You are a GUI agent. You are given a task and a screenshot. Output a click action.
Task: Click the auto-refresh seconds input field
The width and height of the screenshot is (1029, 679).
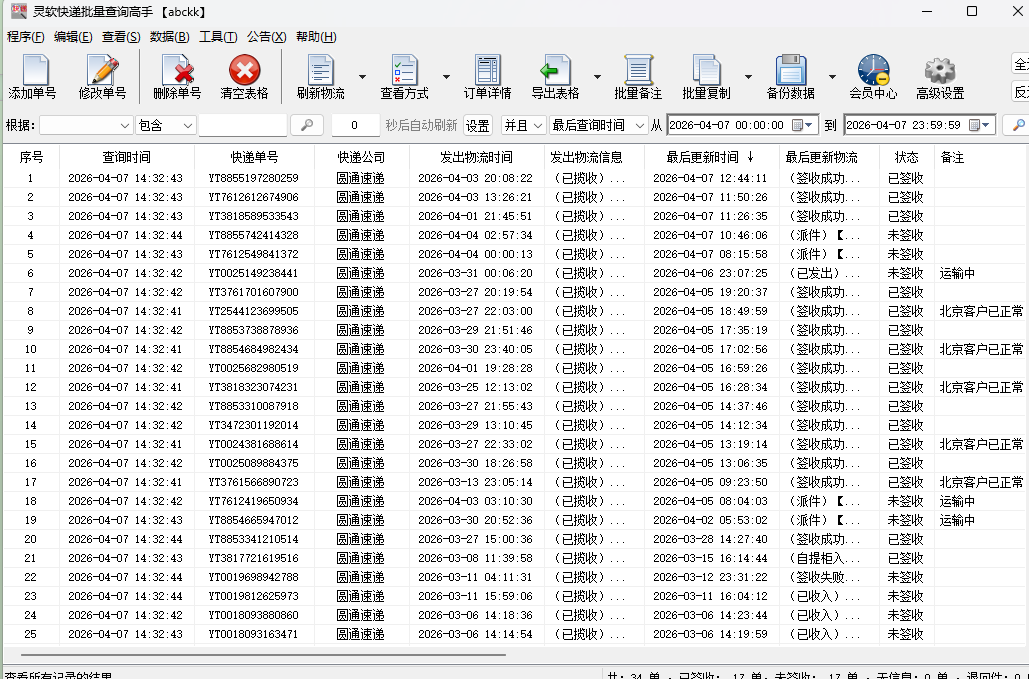click(355, 125)
